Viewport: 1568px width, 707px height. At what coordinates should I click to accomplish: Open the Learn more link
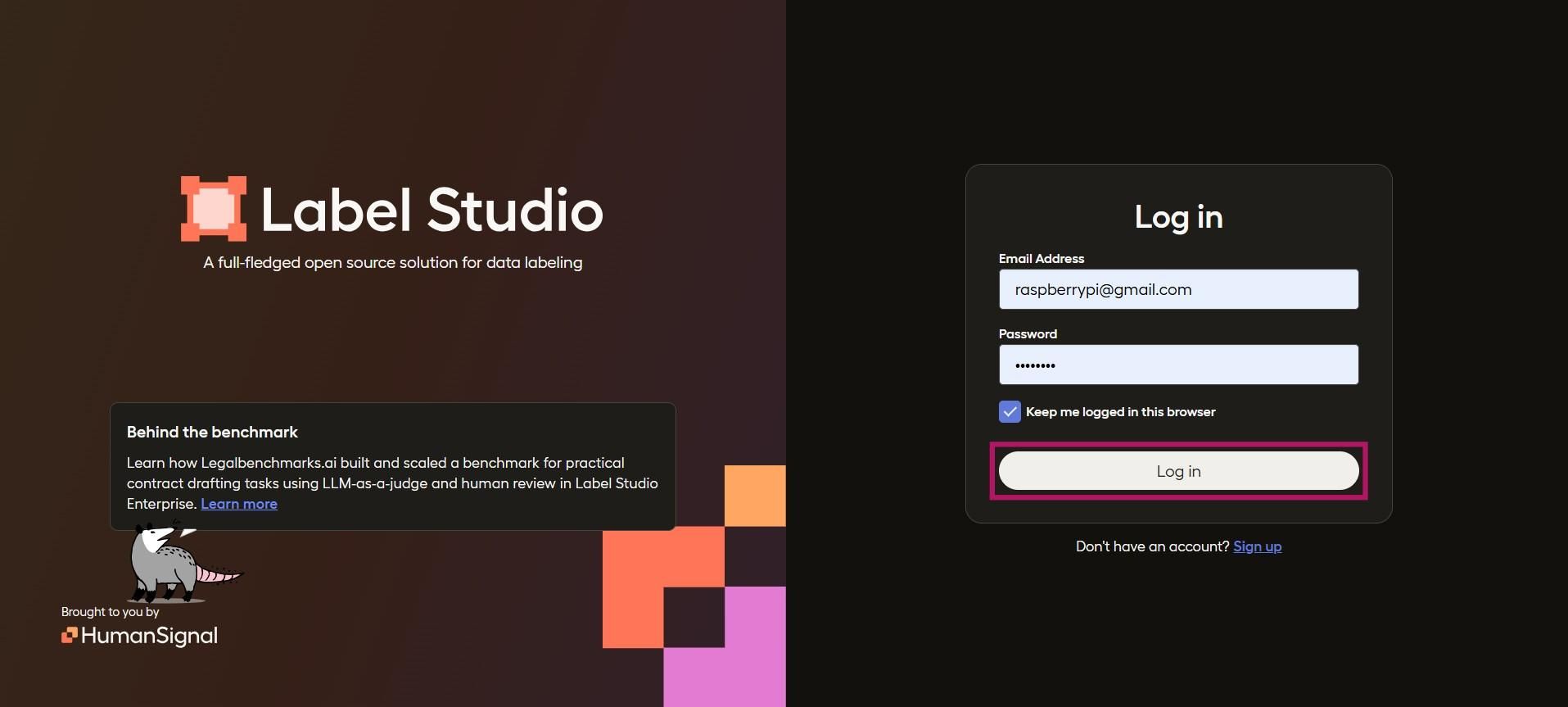tap(239, 504)
